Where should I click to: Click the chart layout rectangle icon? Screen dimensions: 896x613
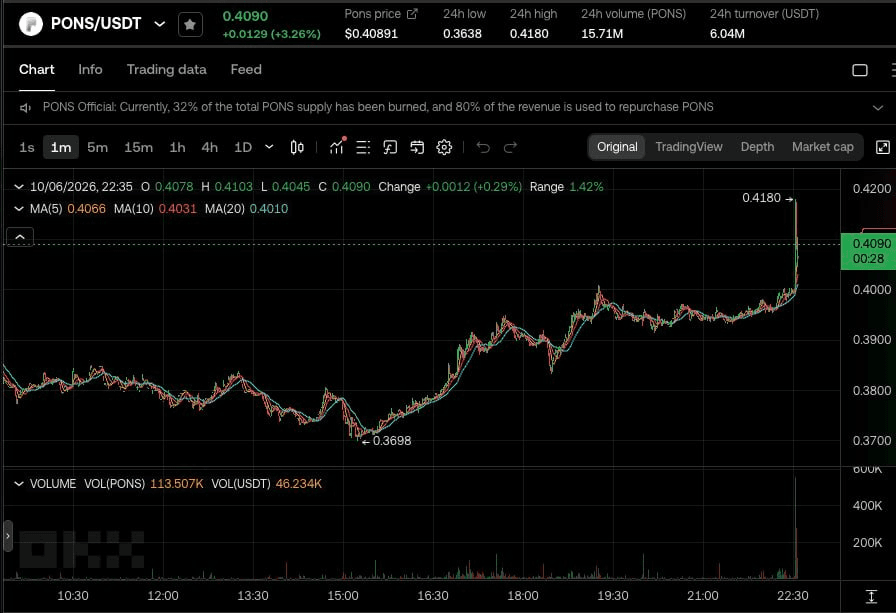[x=859, y=70]
